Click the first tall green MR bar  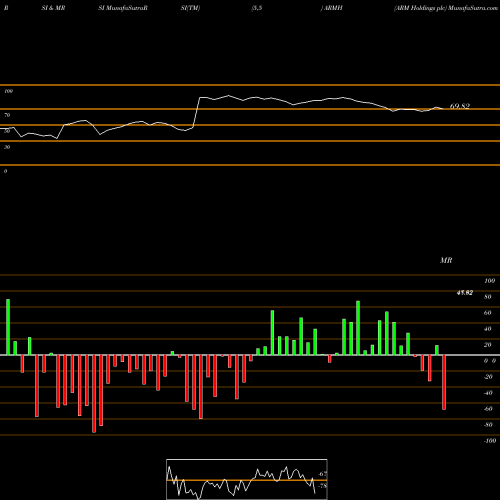(8, 327)
